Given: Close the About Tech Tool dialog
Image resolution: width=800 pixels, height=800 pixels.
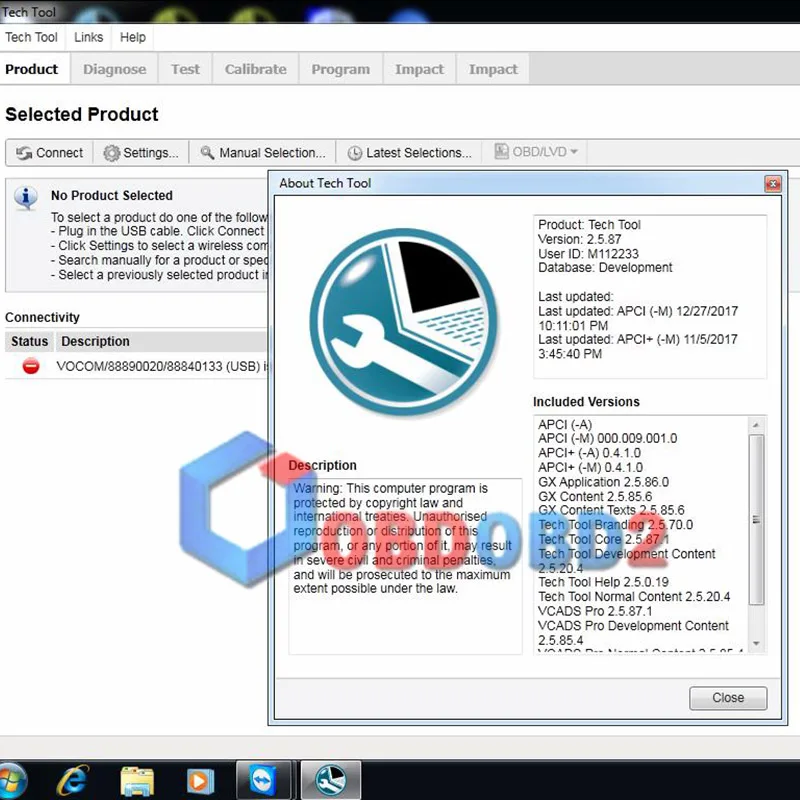Looking at the screenshot, I should pyautogui.click(x=728, y=697).
